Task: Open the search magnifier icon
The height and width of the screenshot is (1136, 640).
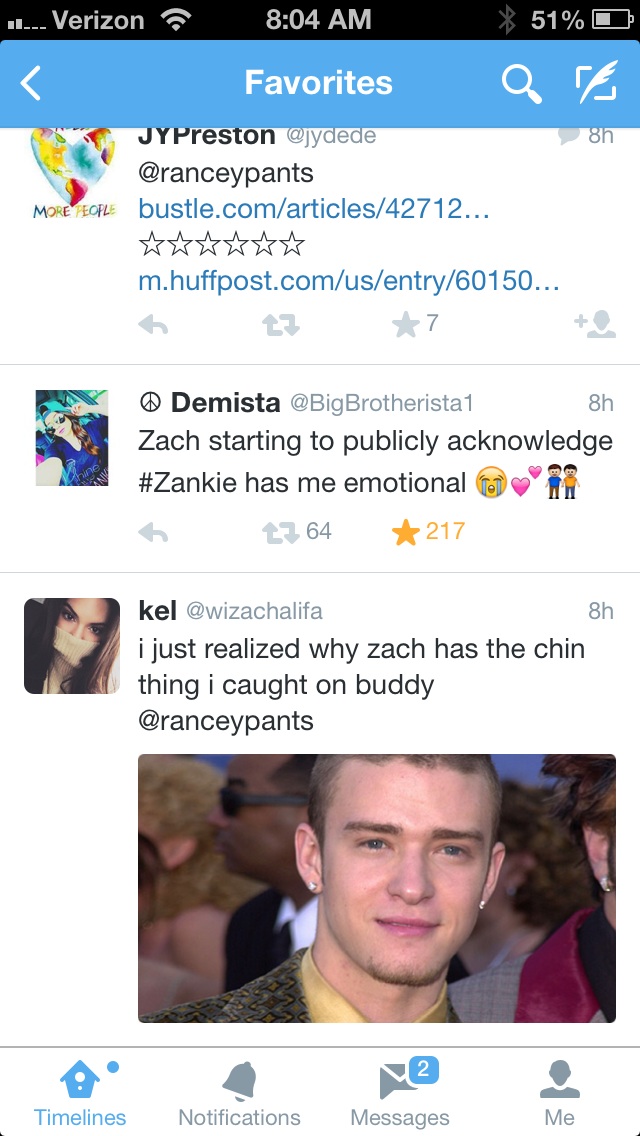Action: point(522,83)
